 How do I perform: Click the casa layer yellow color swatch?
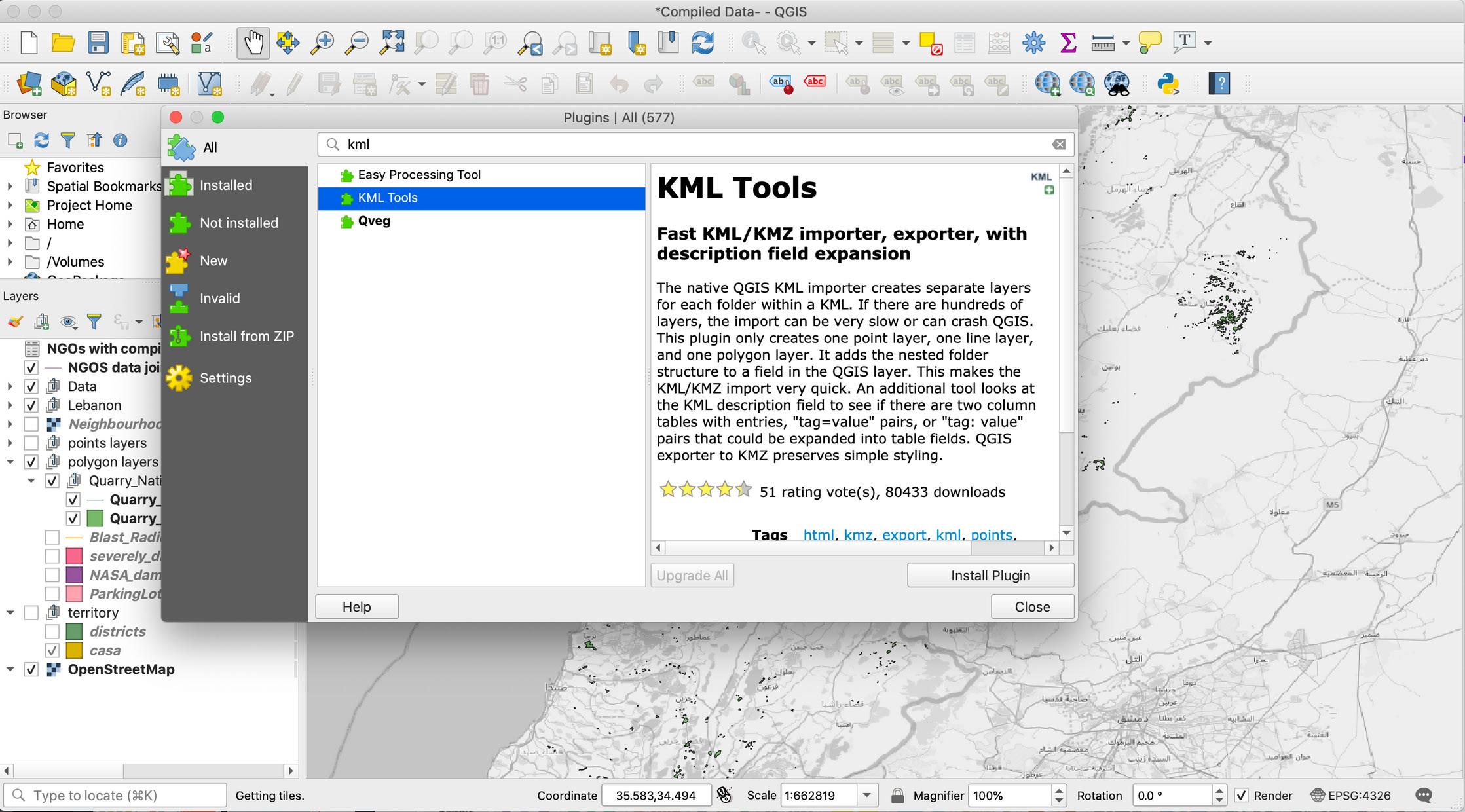74,650
